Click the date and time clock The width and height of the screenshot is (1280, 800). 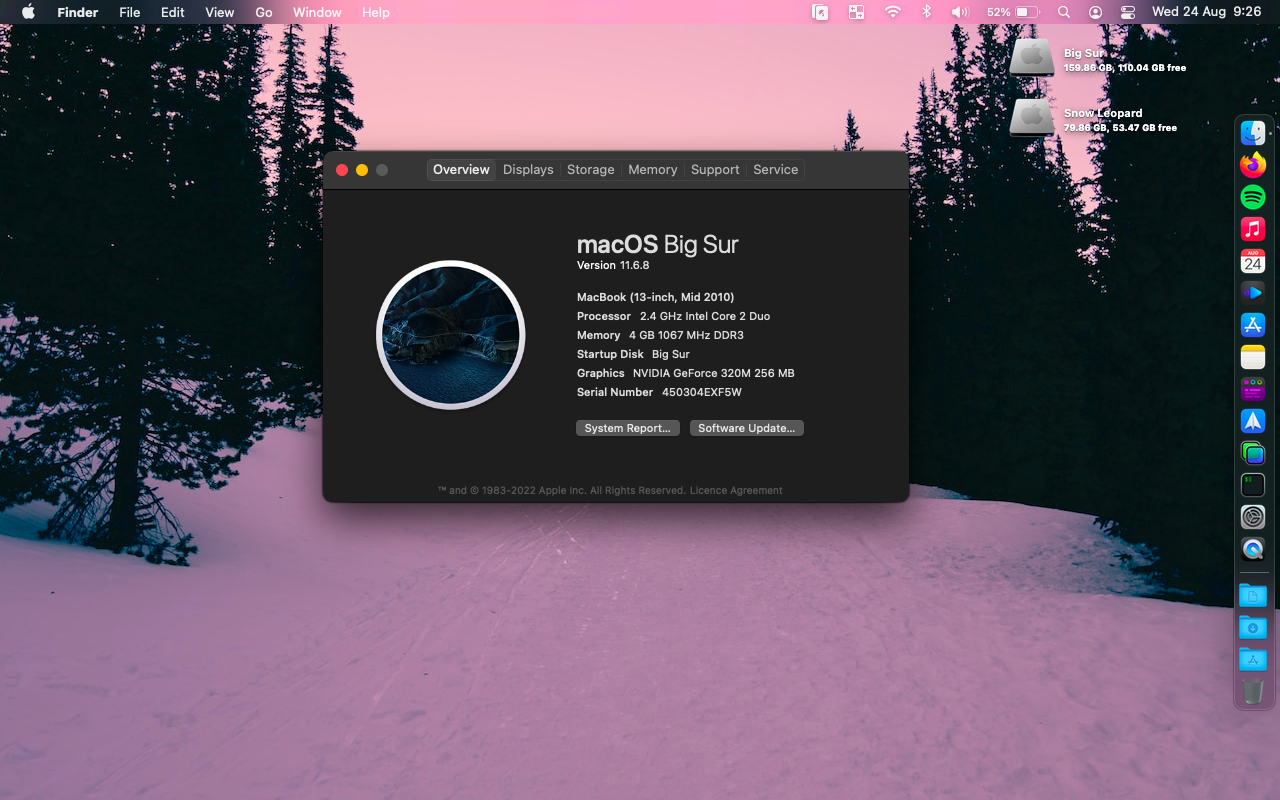(x=1207, y=12)
